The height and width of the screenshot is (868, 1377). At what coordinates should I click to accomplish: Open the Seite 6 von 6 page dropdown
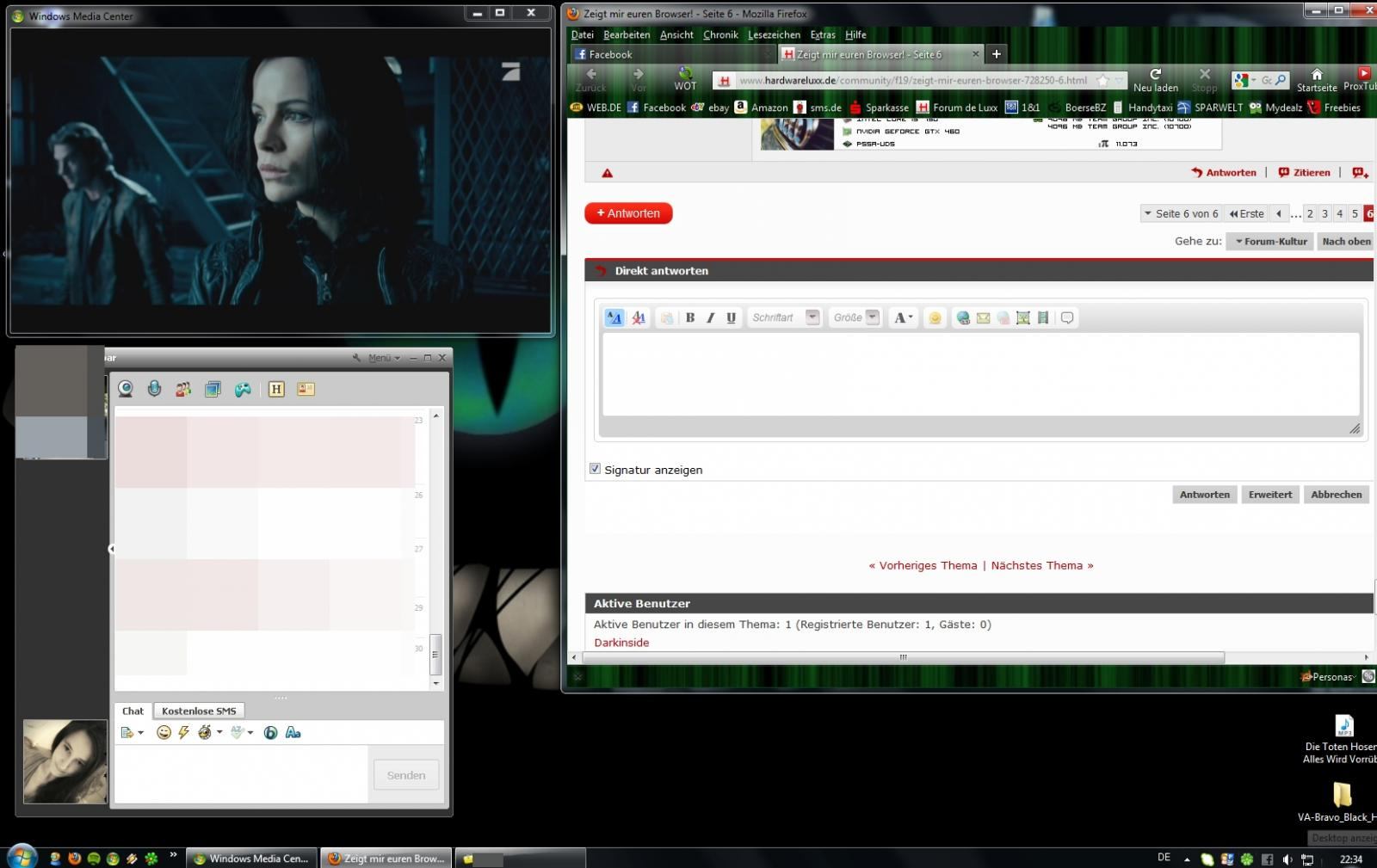[1182, 213]
